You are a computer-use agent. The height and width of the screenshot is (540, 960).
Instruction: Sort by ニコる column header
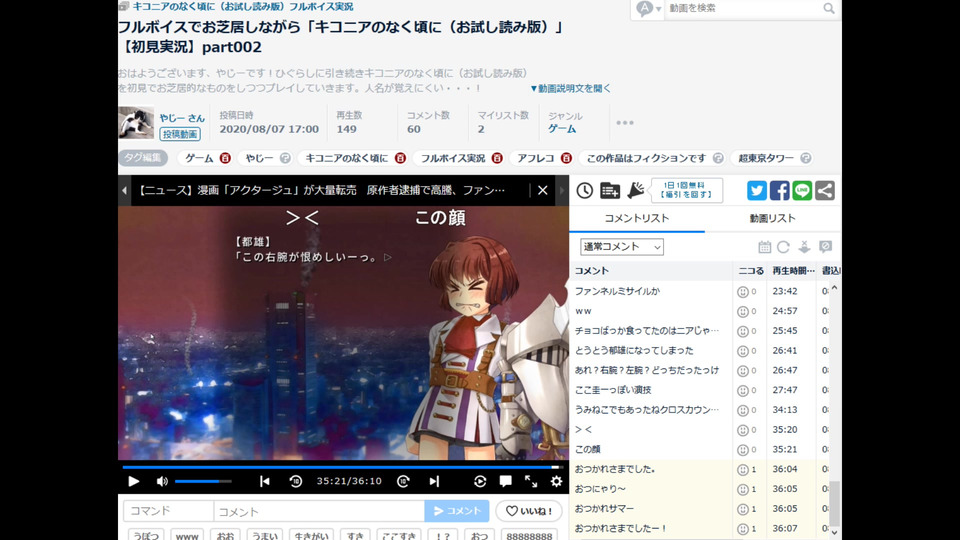[x=751, y=271]
